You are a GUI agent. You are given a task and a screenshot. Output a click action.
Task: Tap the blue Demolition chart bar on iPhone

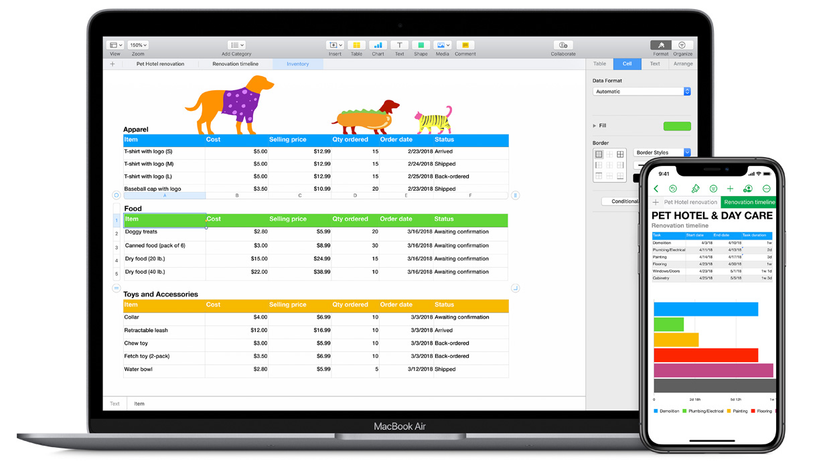706,309
